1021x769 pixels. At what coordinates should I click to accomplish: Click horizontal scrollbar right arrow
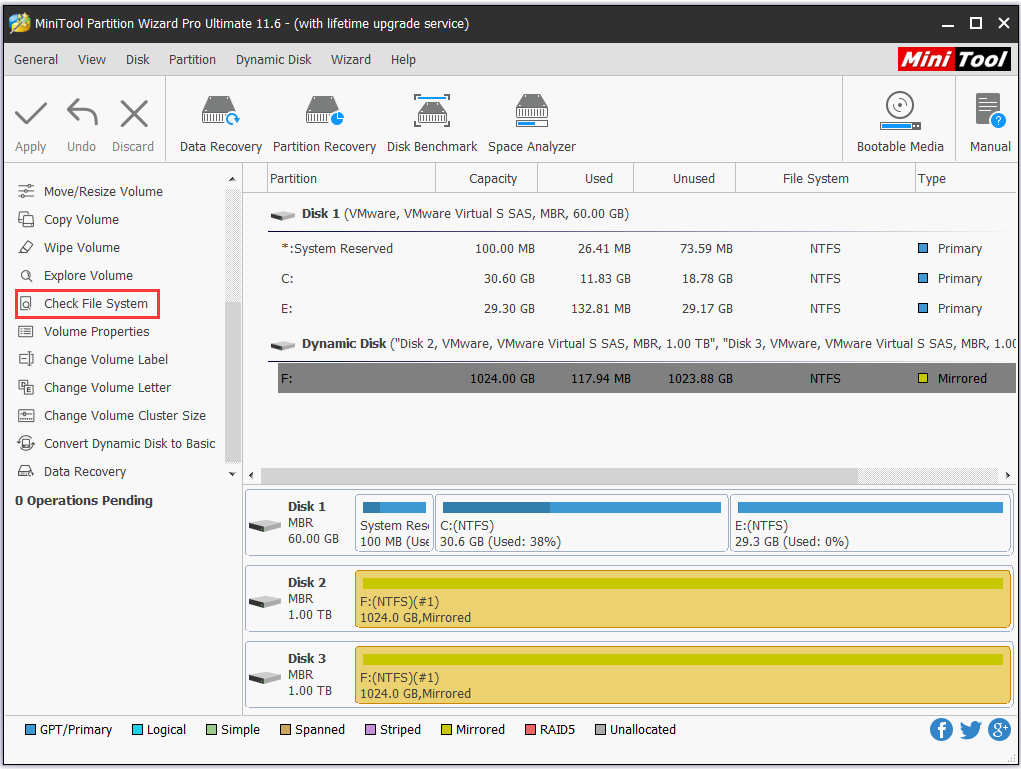[1007, 475]
